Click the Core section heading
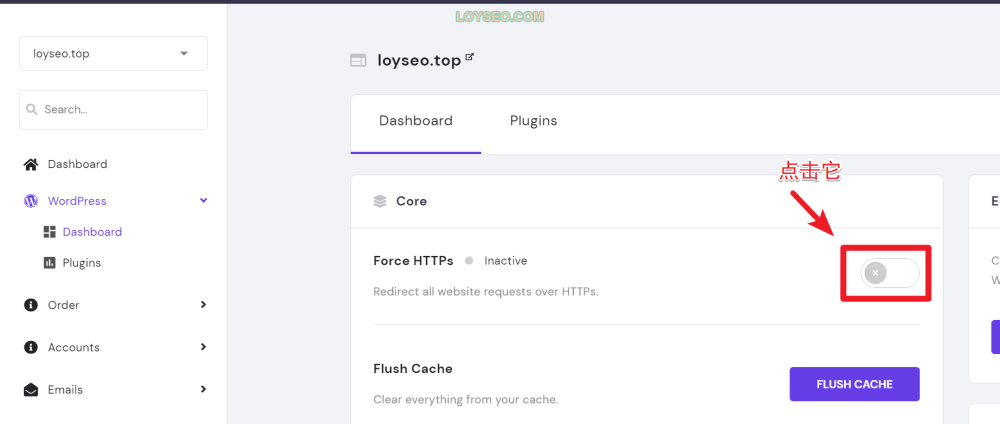The width and height of the screenshot is (1000, 424). coord(411,201)
